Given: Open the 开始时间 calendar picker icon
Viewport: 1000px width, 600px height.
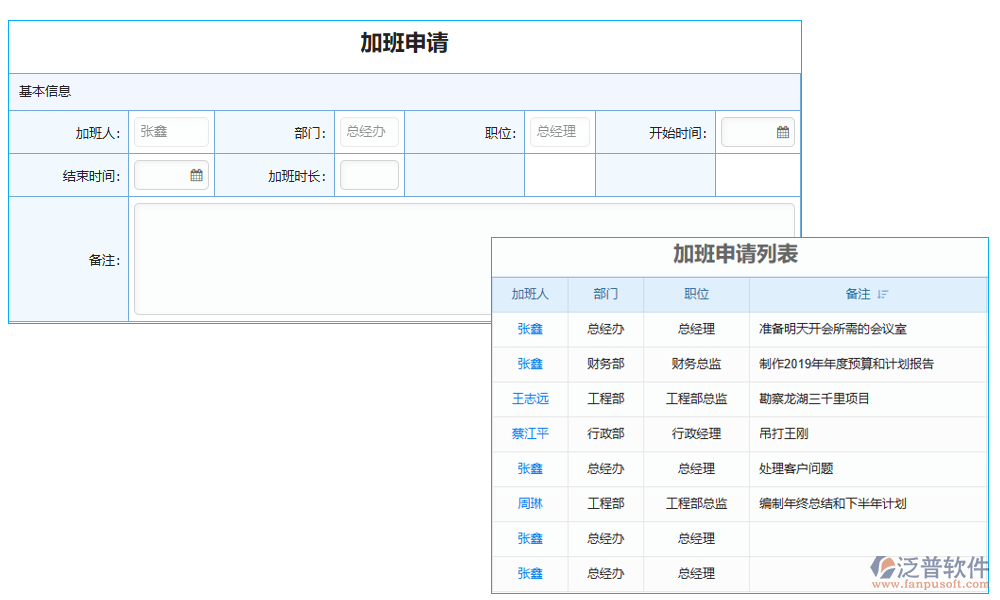Looking at the screenshot, I should [783, 132].
